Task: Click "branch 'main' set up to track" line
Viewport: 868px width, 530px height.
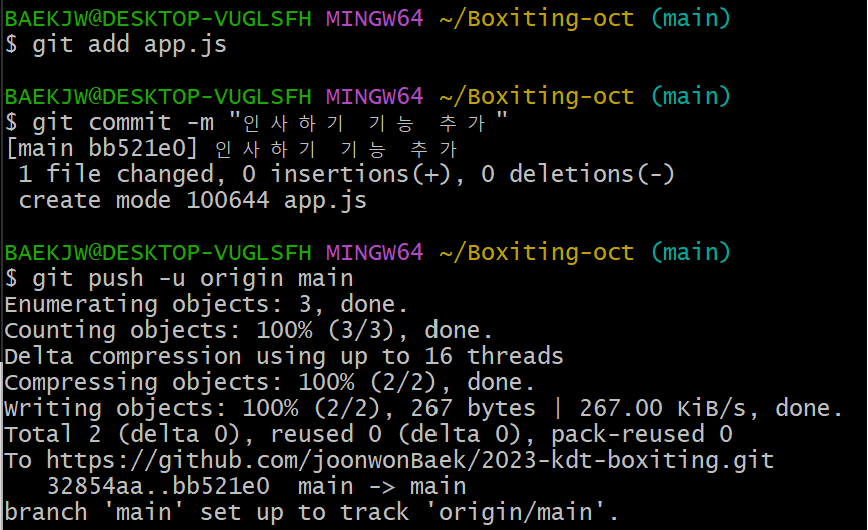Action: pos(311,512)
